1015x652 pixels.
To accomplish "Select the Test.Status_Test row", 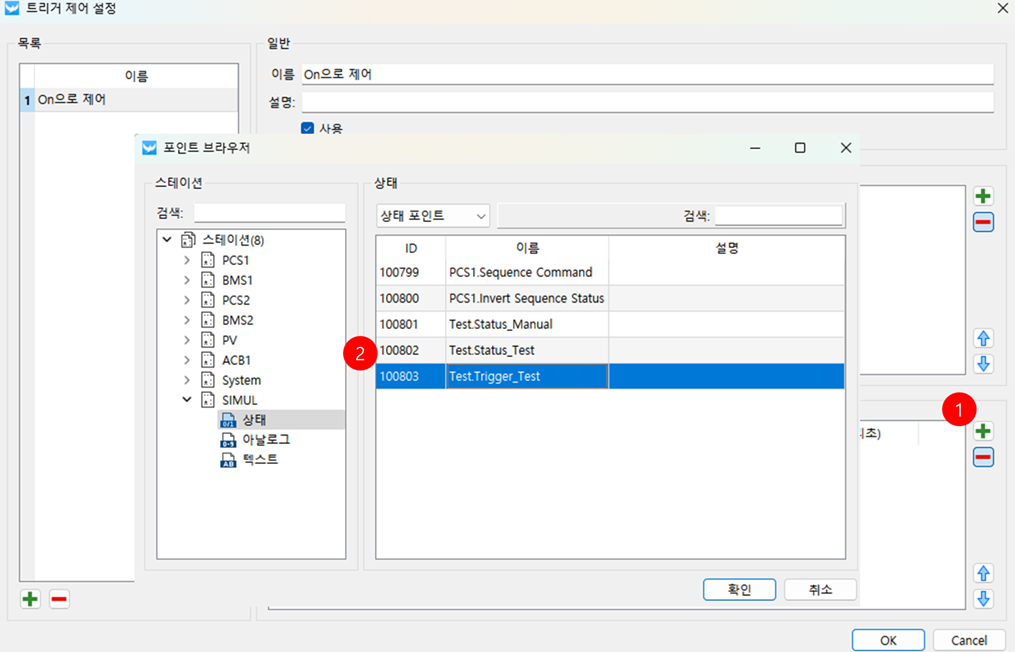I will point(526,350).
